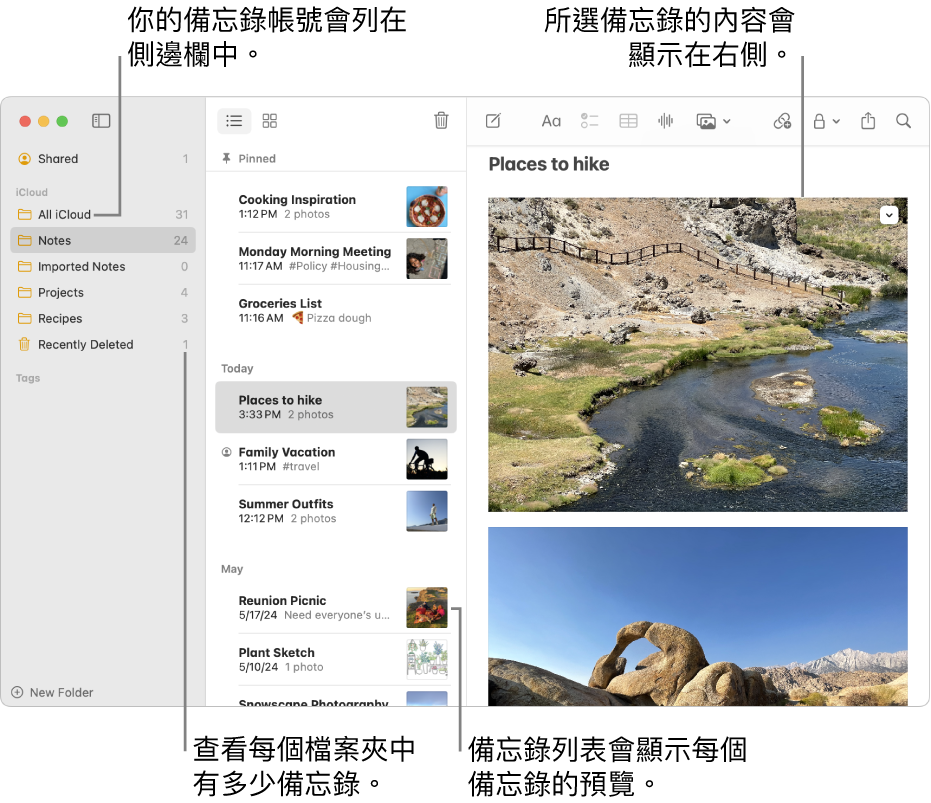Search notes with magnifier icon
Viewport: 931px width, 803px height.
pos(903,121)
